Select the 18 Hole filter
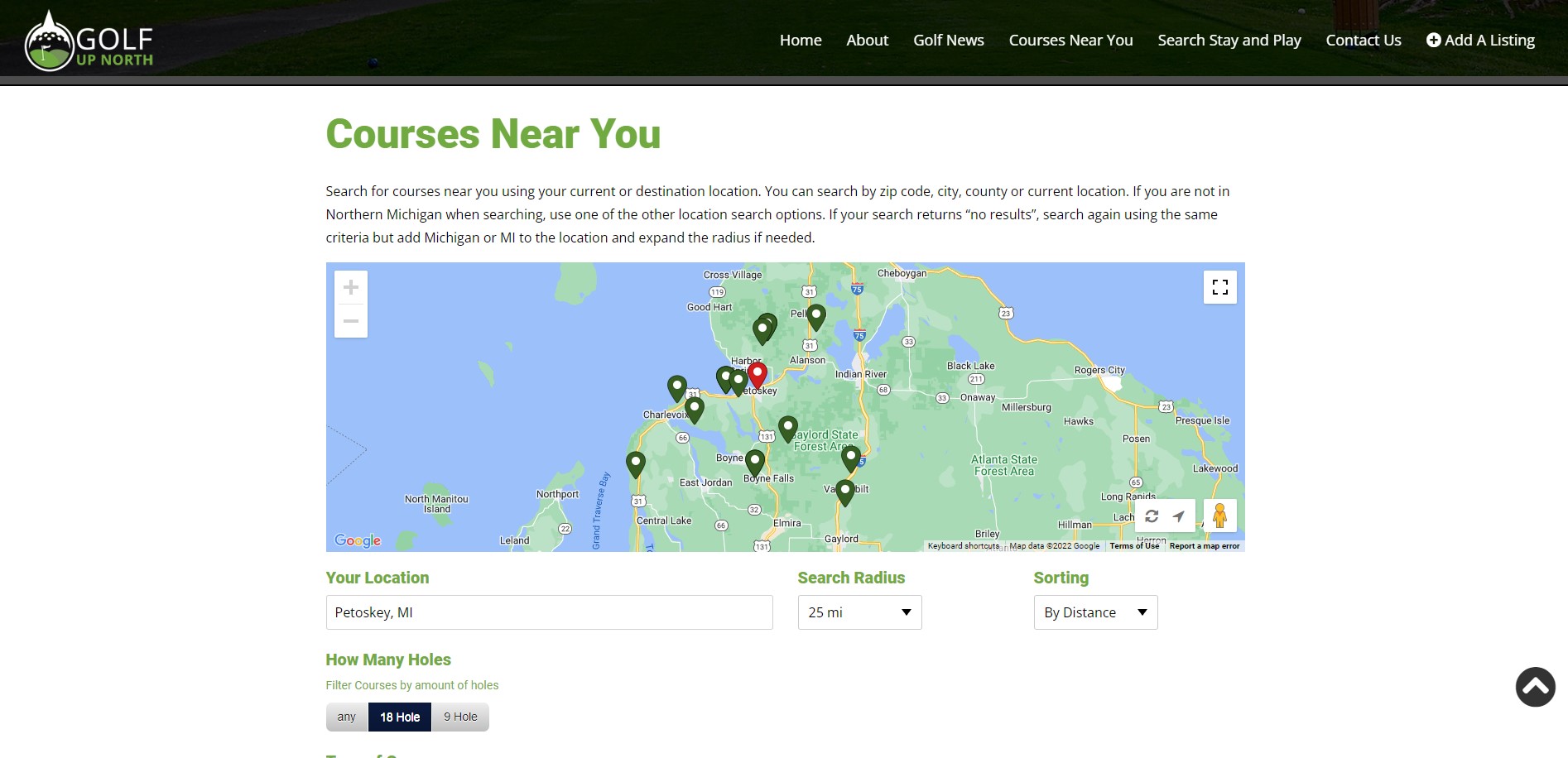This screenshot has height=758, width=1568. 400,717
